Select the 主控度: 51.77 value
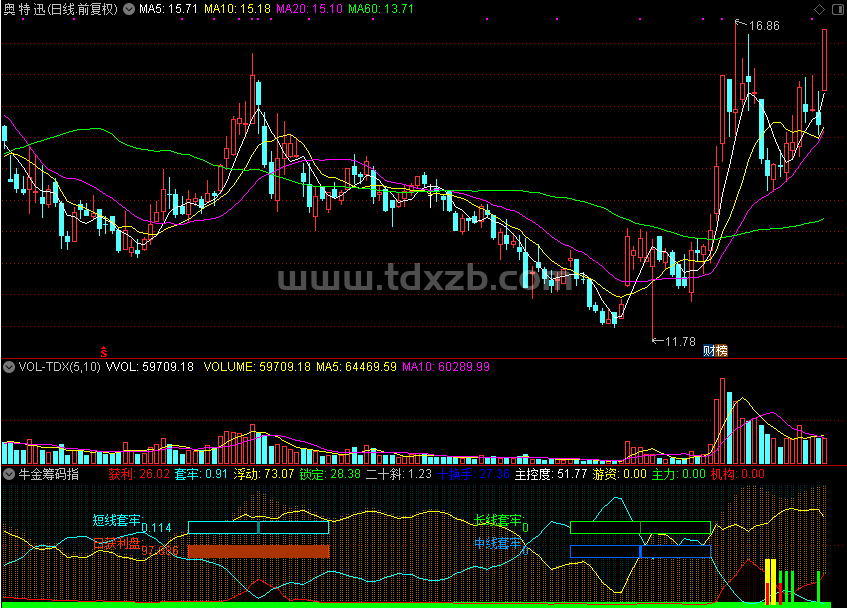This screenshot has width=847, height=608. click(x=551, y=475)
